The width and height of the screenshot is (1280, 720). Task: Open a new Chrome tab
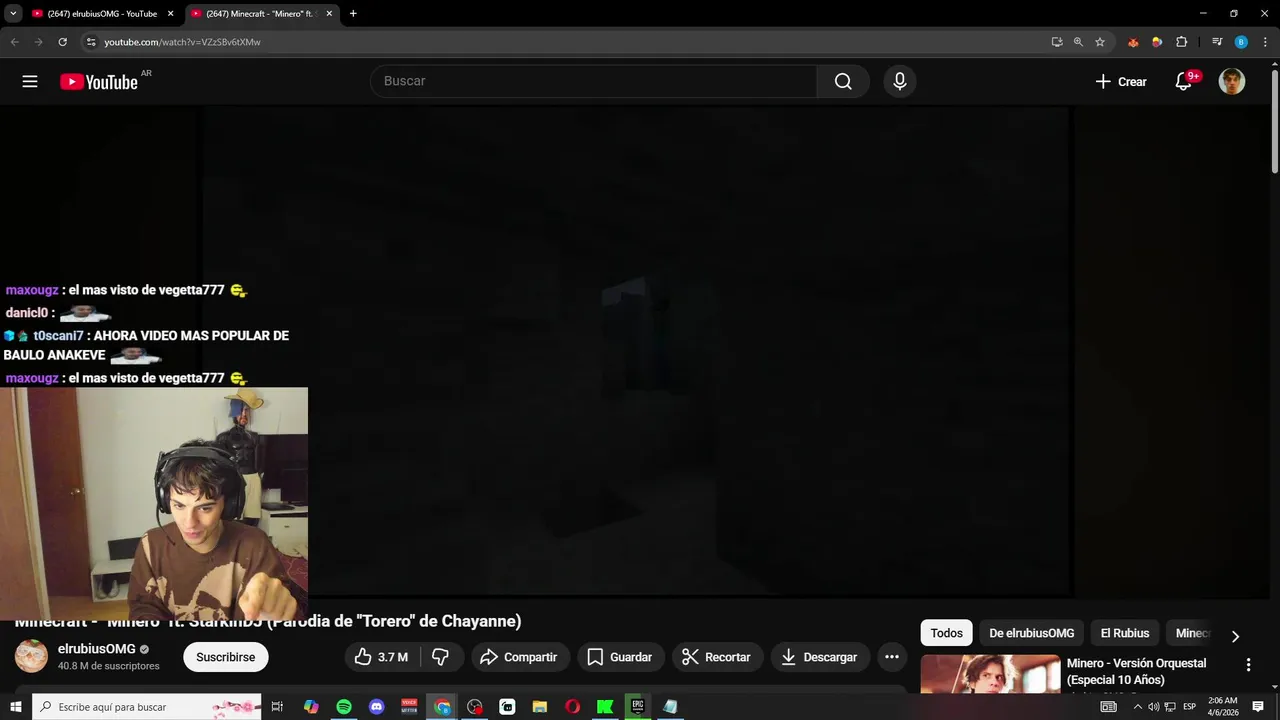click(x=353, y=14)
